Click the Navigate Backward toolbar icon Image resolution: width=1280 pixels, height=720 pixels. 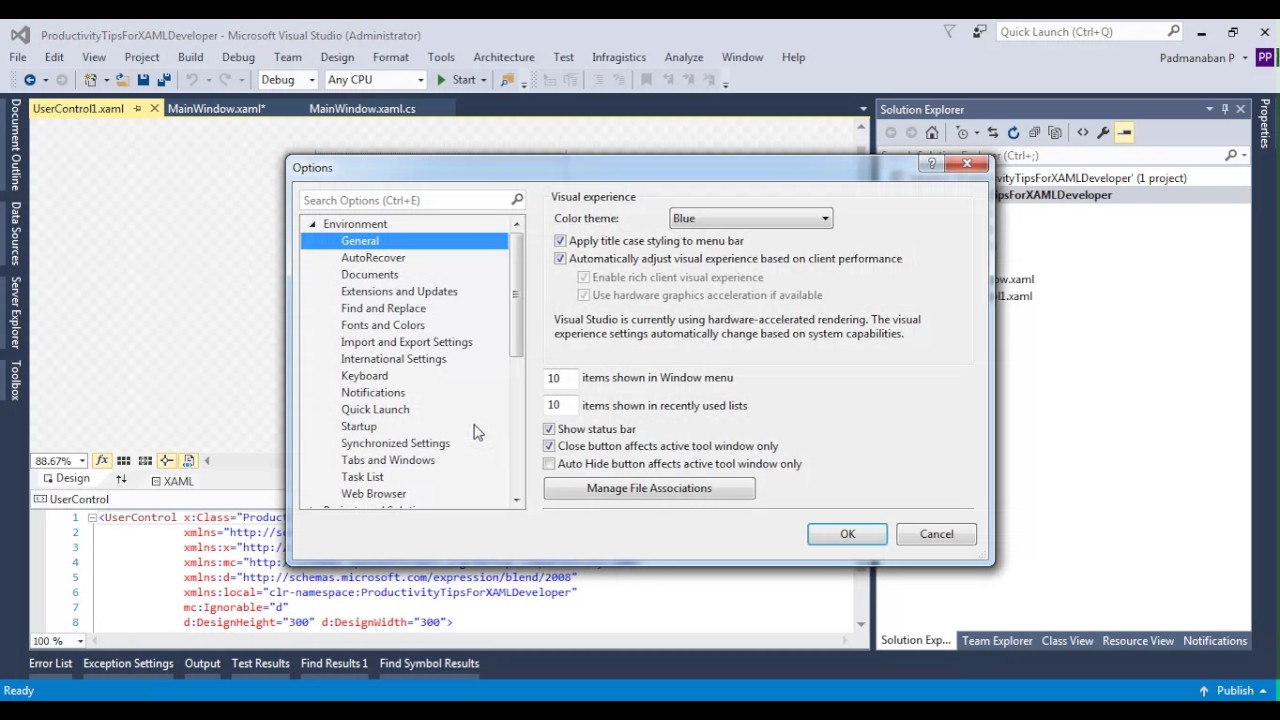click(x=29, y=80)
